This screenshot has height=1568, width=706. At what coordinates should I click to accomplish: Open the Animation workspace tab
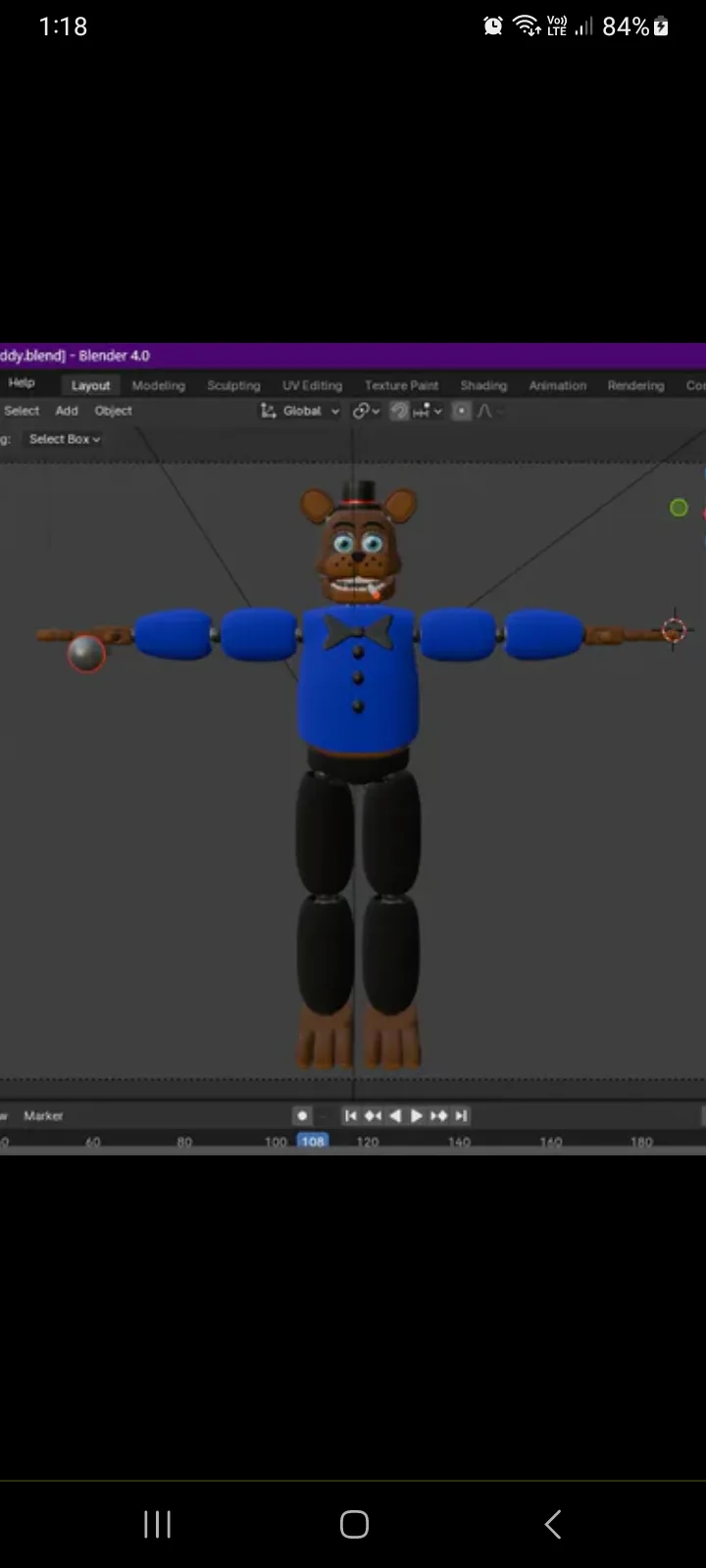[558, 385]
